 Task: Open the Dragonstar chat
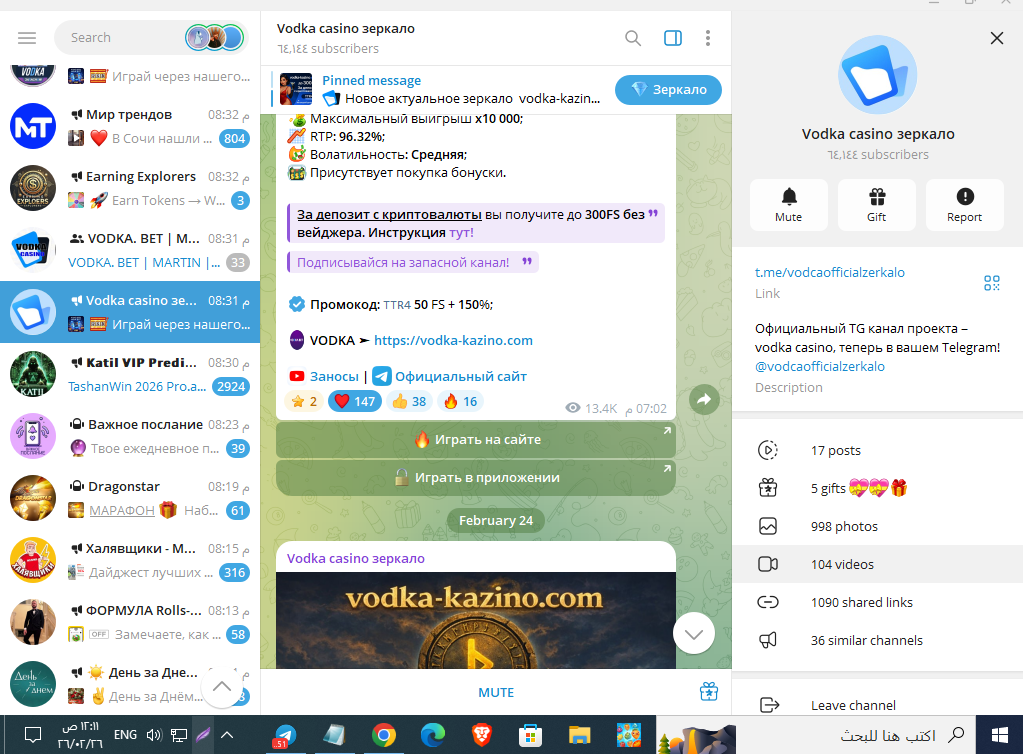[130, 498]
